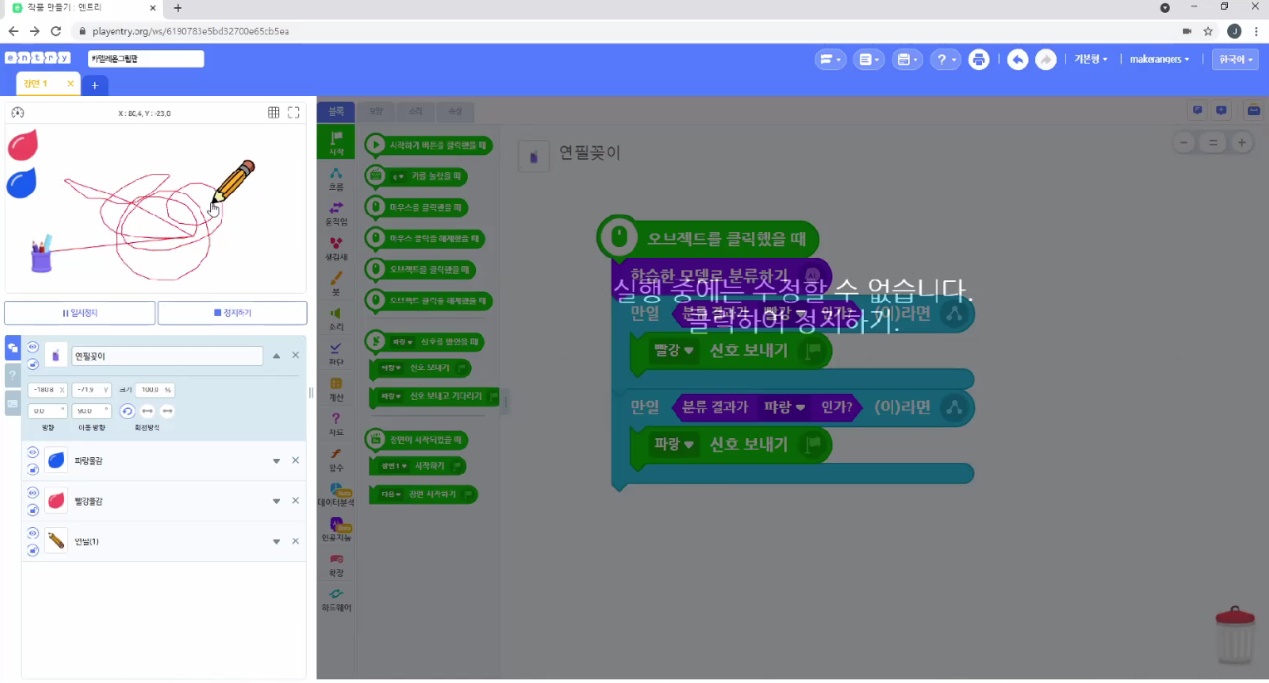Switch to the 속성 (Attribute) tab
The height and width of the screenshot is (683, 1269).
pos(455,111)
